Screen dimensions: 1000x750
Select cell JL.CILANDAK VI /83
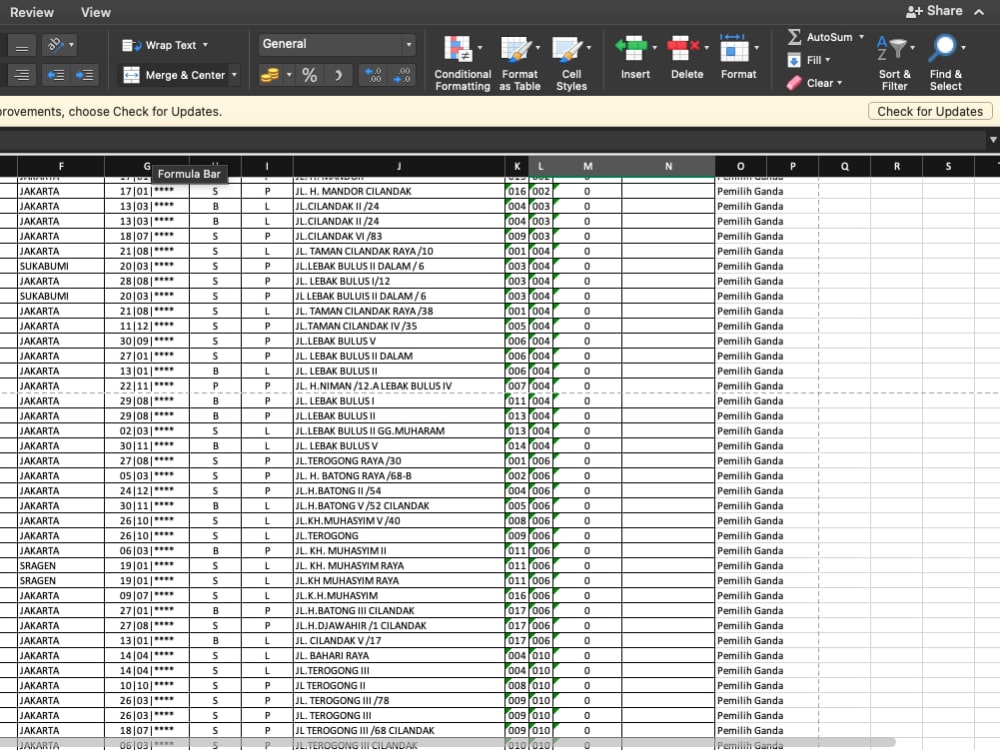(x=399, y=236)
